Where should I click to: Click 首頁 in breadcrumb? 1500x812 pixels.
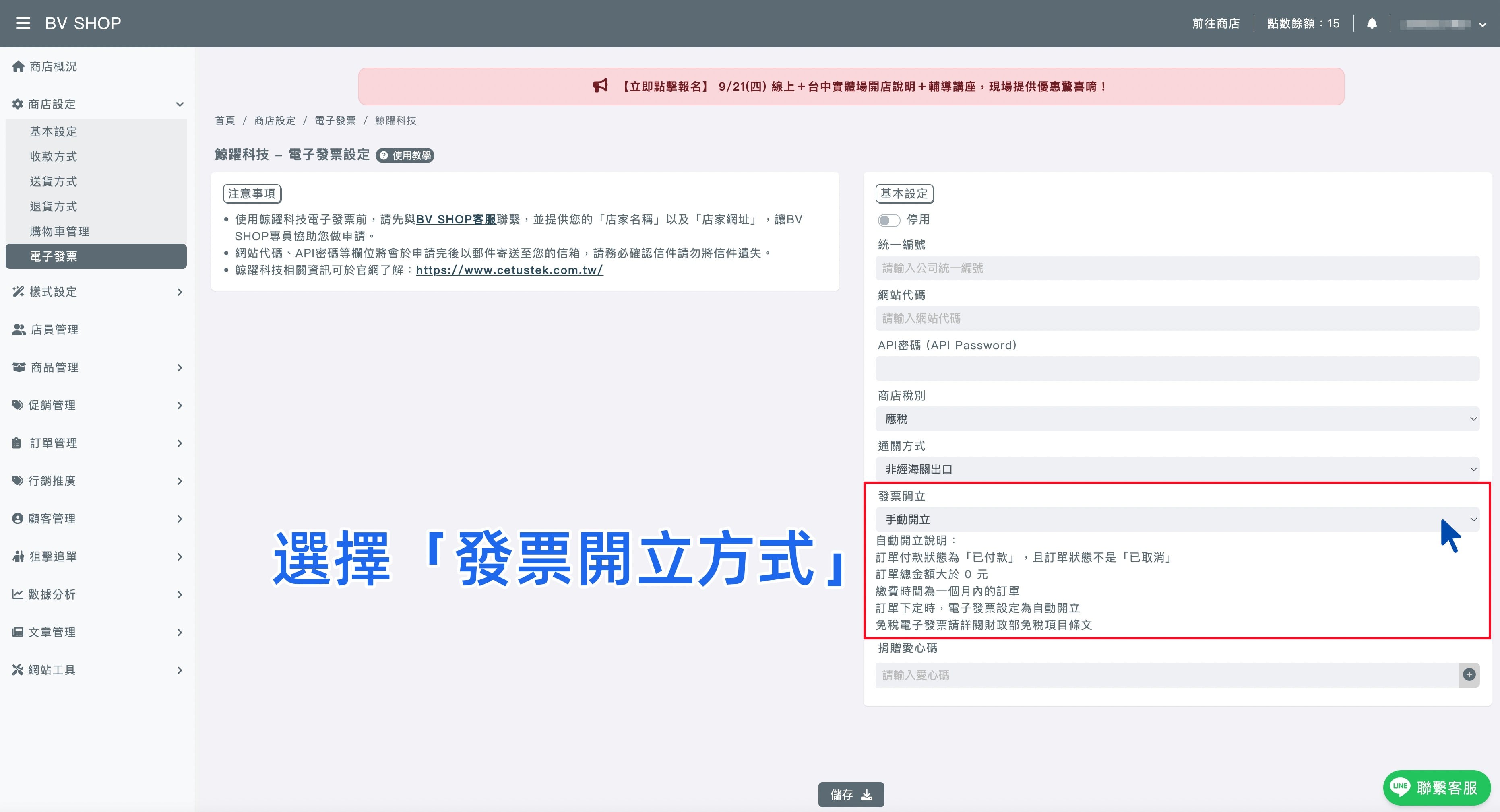225,120
